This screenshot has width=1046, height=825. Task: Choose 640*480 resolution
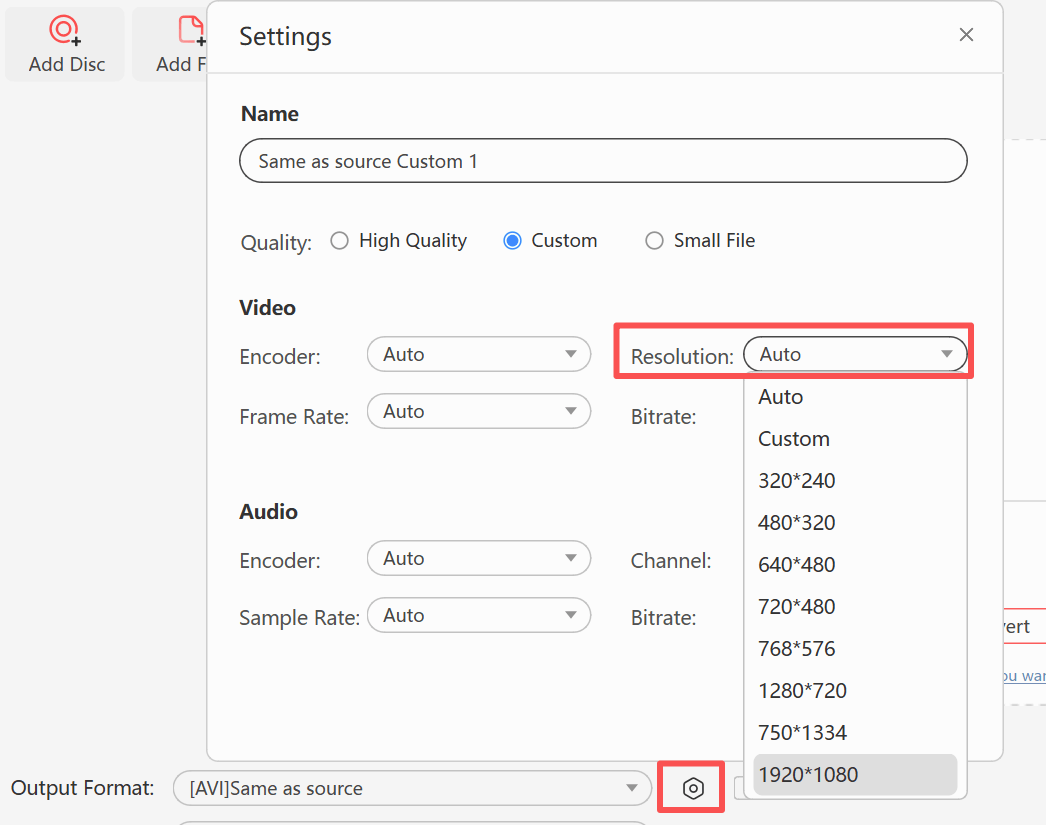point(855,565)
